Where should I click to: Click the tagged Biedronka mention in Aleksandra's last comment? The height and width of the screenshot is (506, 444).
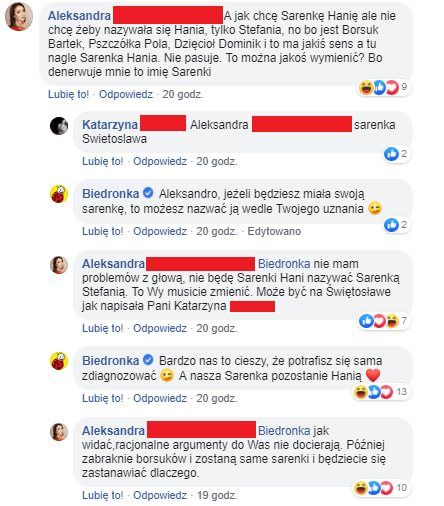(284, 431)
